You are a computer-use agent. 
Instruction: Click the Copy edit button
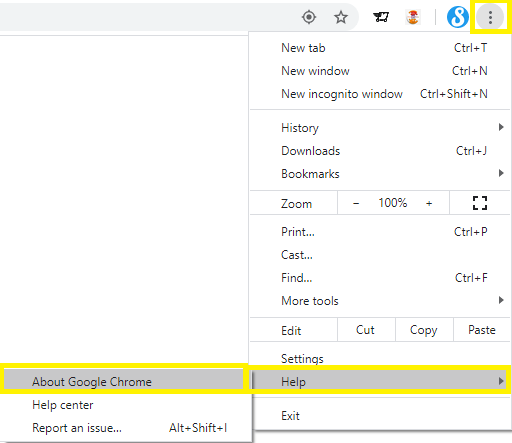point(424,330)
